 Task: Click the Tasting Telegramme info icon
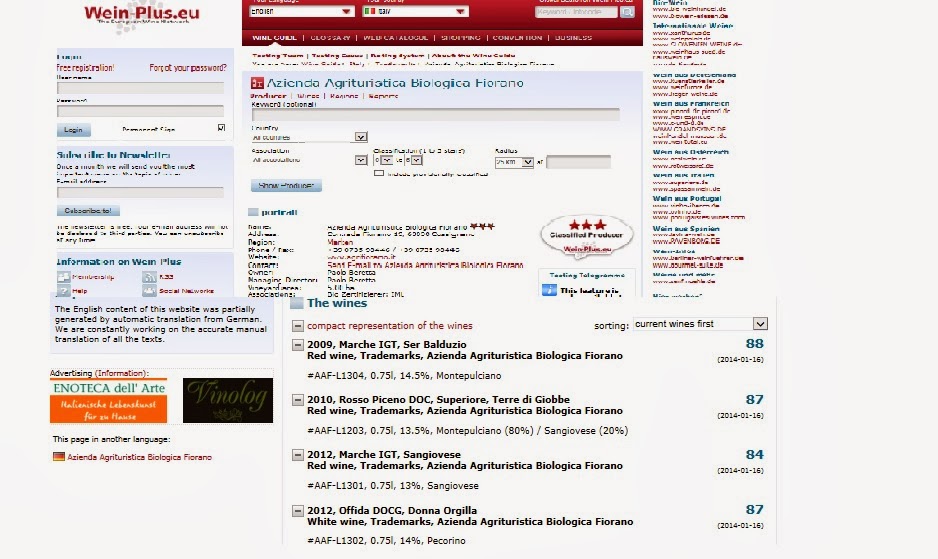point(549,290)
